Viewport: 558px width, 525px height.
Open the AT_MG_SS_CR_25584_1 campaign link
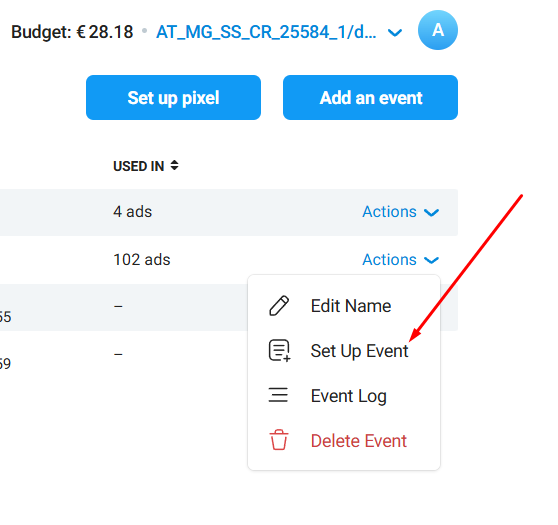click(x=266, y=32)
